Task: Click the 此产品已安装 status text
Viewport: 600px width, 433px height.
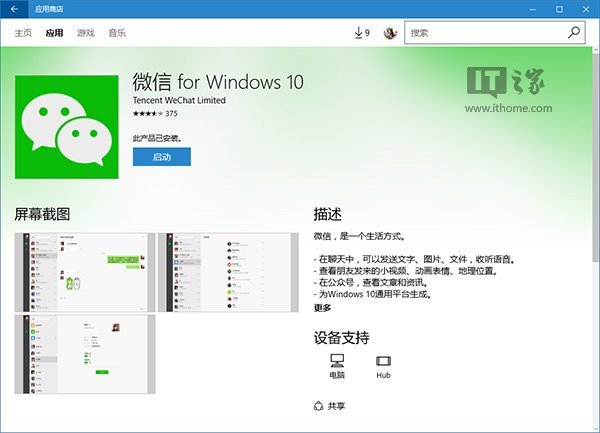Action: (x=157, y=138)
